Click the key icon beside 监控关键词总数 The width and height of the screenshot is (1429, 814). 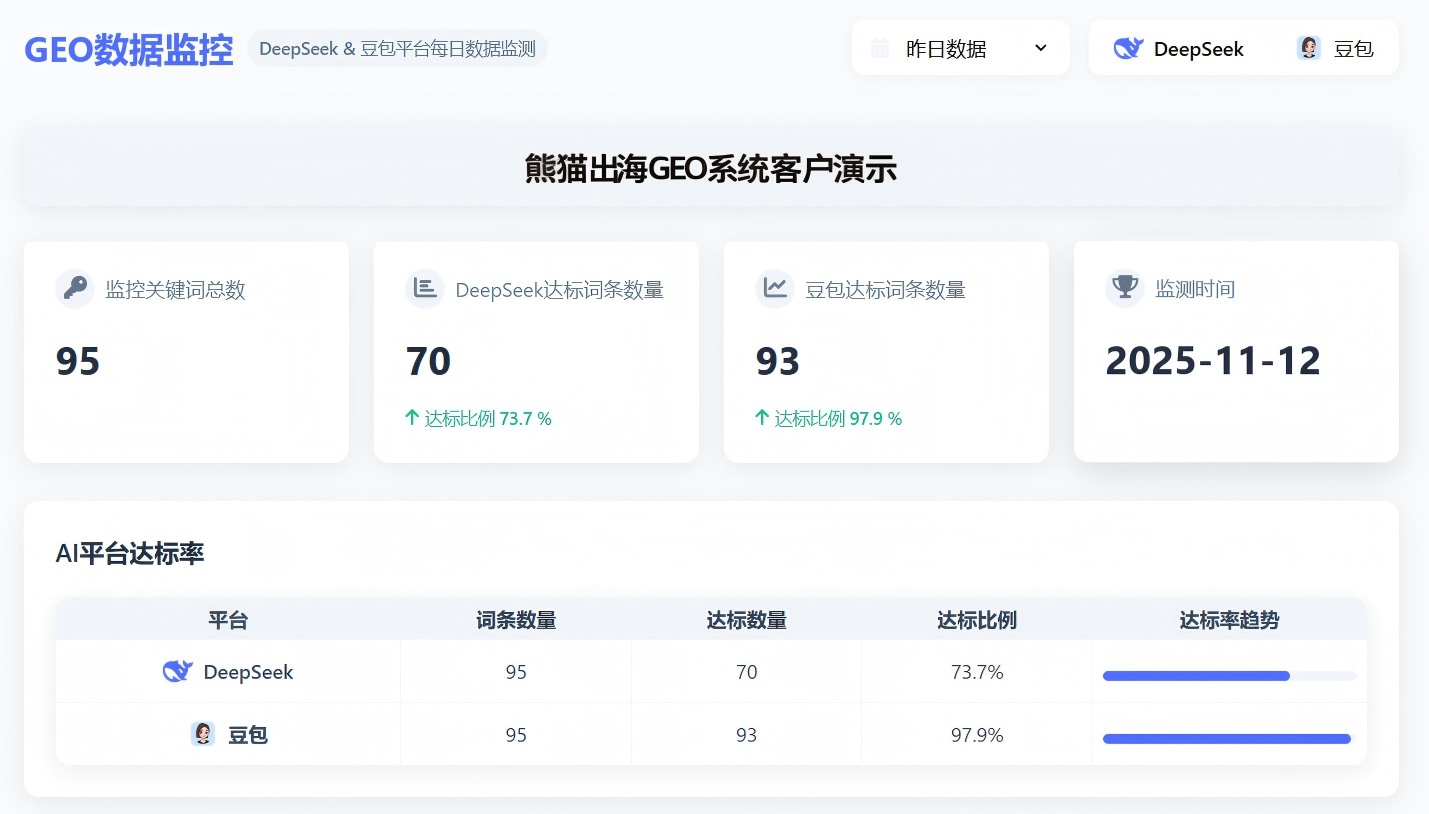point(75,289)
